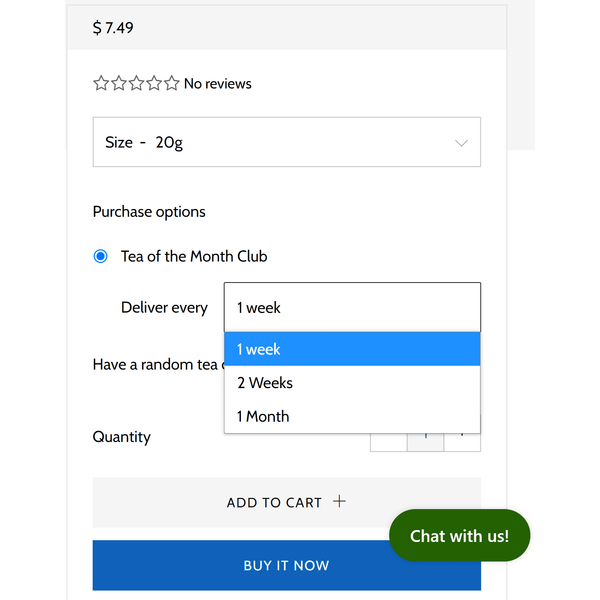Select Tea of the Month Club radio
The width and height of the screenshot is (600, 600).
(x=100, y=257)
